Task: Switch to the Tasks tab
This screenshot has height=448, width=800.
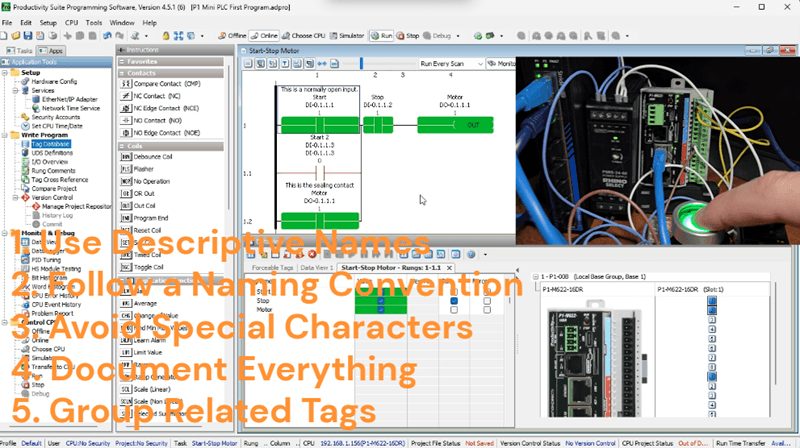Action: (19, 51)
